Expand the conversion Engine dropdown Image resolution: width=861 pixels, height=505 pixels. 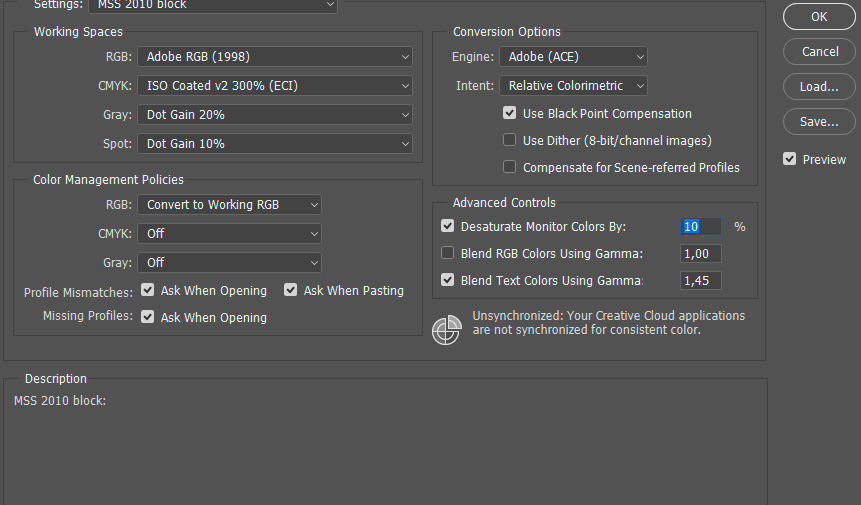(572, 57)
